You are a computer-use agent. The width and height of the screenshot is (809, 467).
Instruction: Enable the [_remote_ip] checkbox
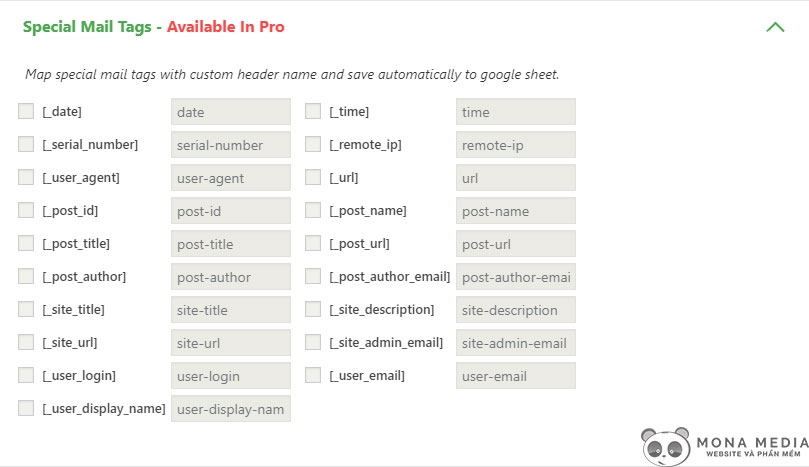coord(313,145)
